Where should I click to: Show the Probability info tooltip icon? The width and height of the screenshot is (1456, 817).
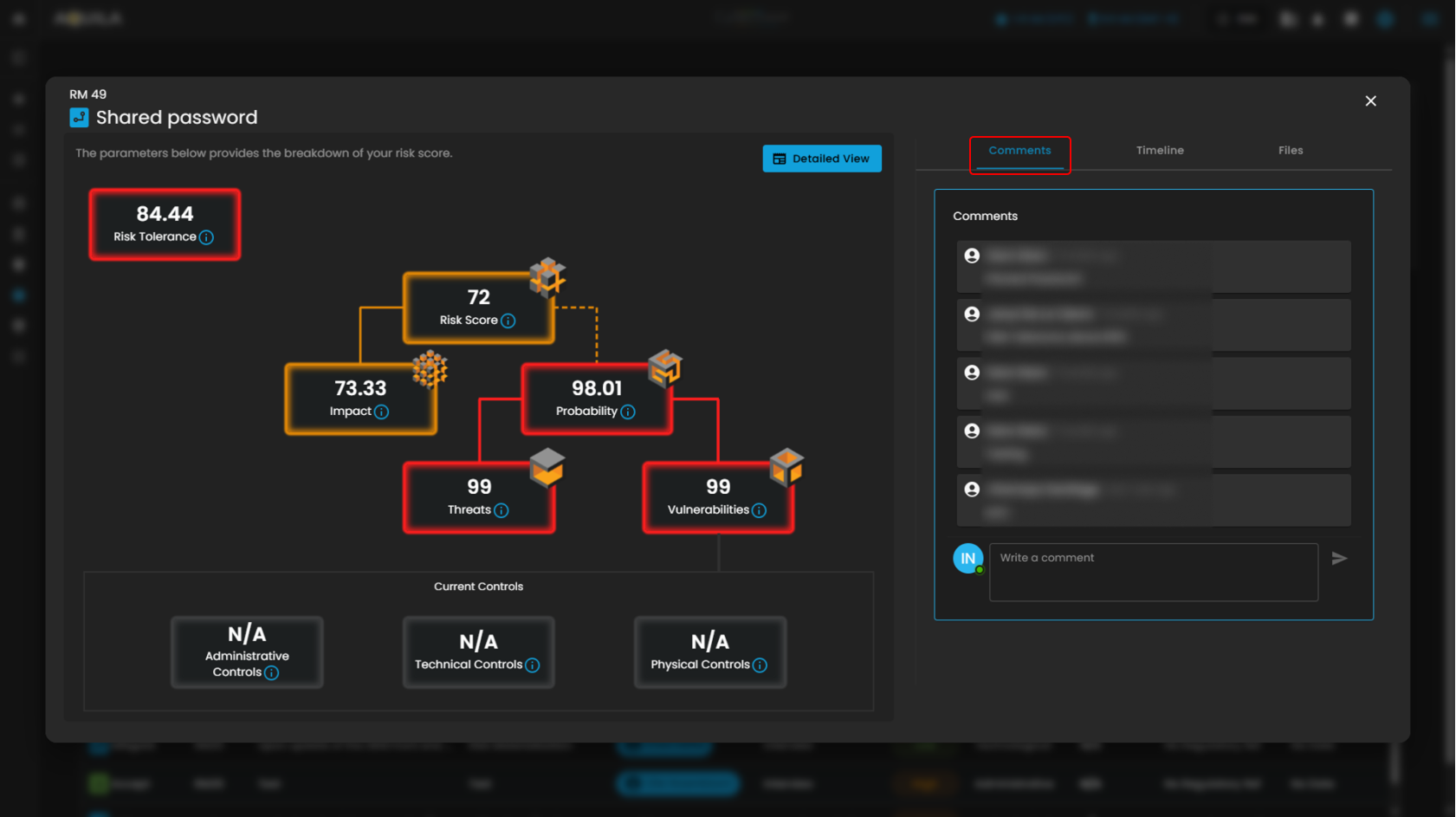628,412
